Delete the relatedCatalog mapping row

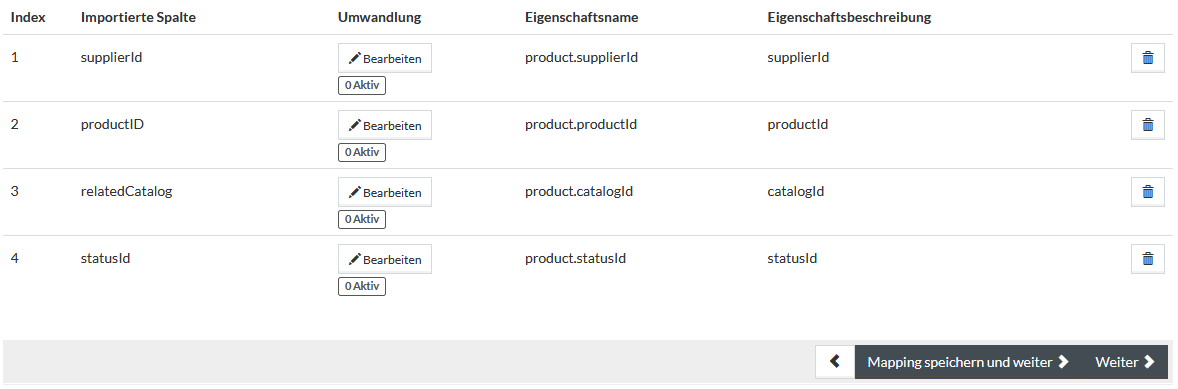(1147, 191)
